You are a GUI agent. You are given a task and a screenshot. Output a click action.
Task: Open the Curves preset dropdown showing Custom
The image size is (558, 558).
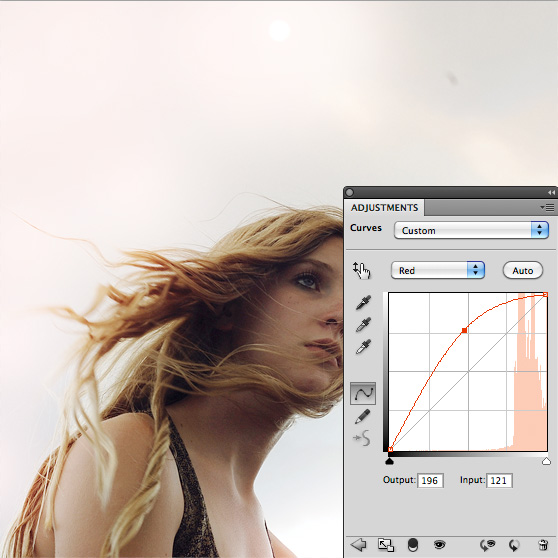[x=471, y=230]
